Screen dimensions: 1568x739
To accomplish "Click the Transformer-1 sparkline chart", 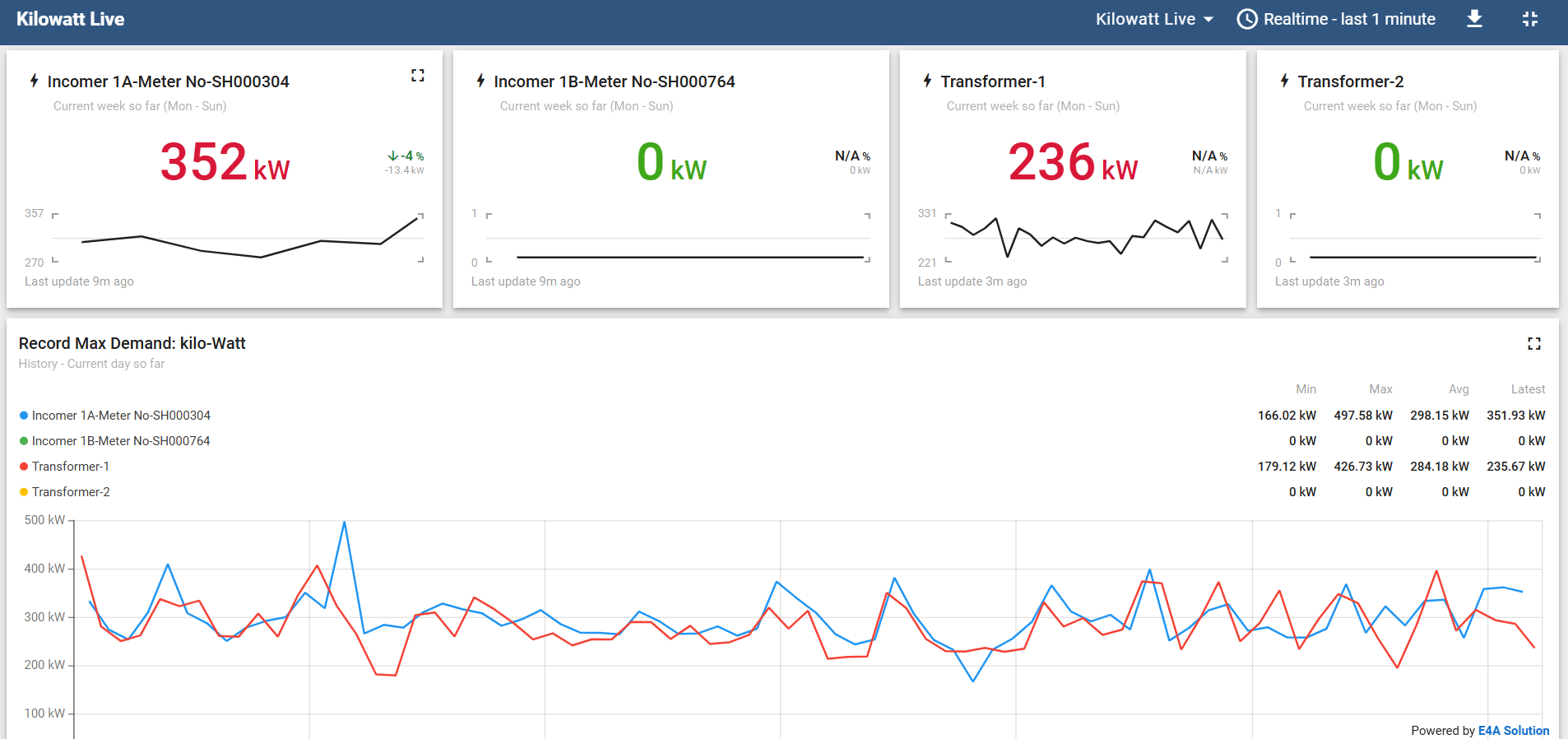I will click(x=1086, y=237).
